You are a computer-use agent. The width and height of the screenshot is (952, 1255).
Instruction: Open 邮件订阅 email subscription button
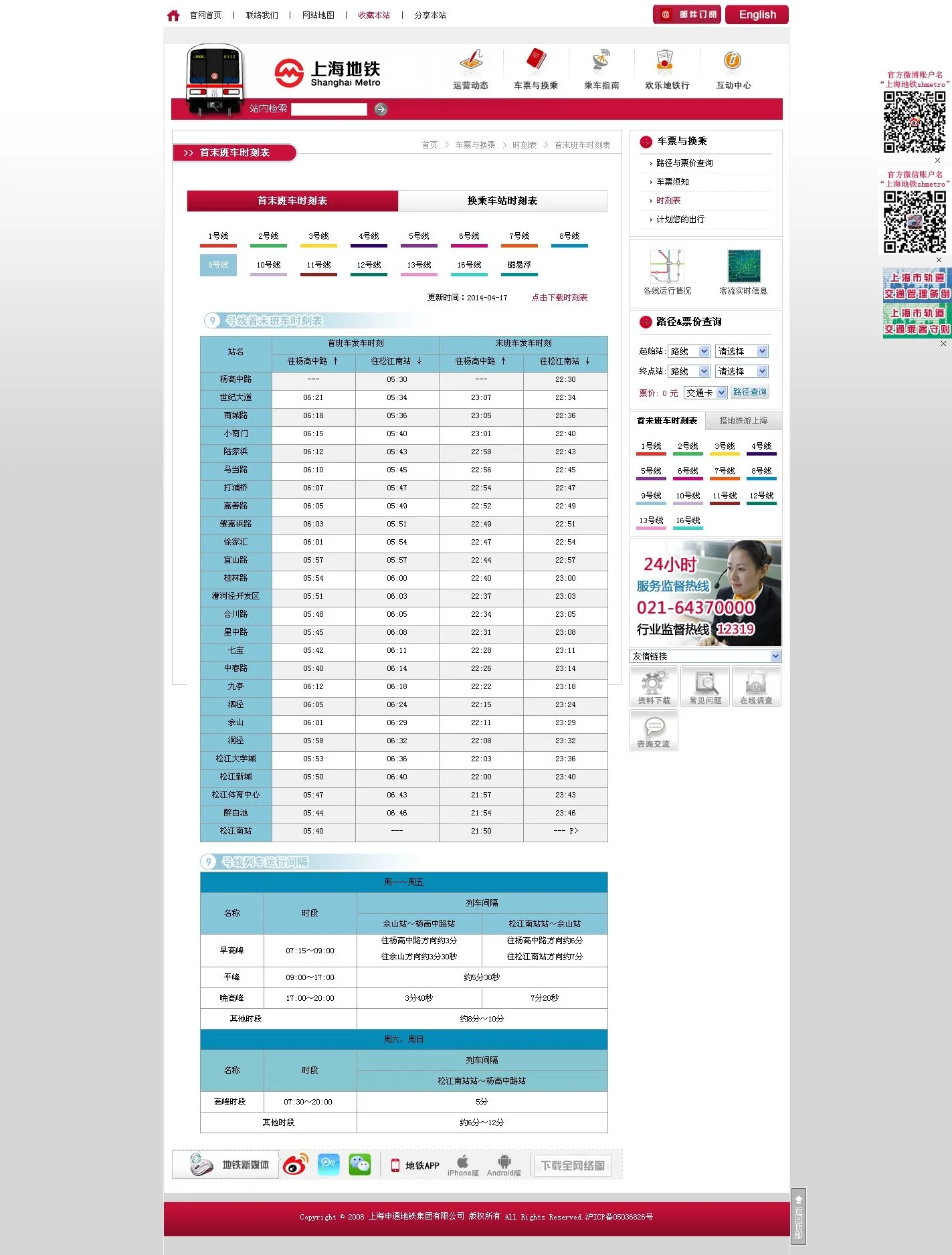coord(687,15)
